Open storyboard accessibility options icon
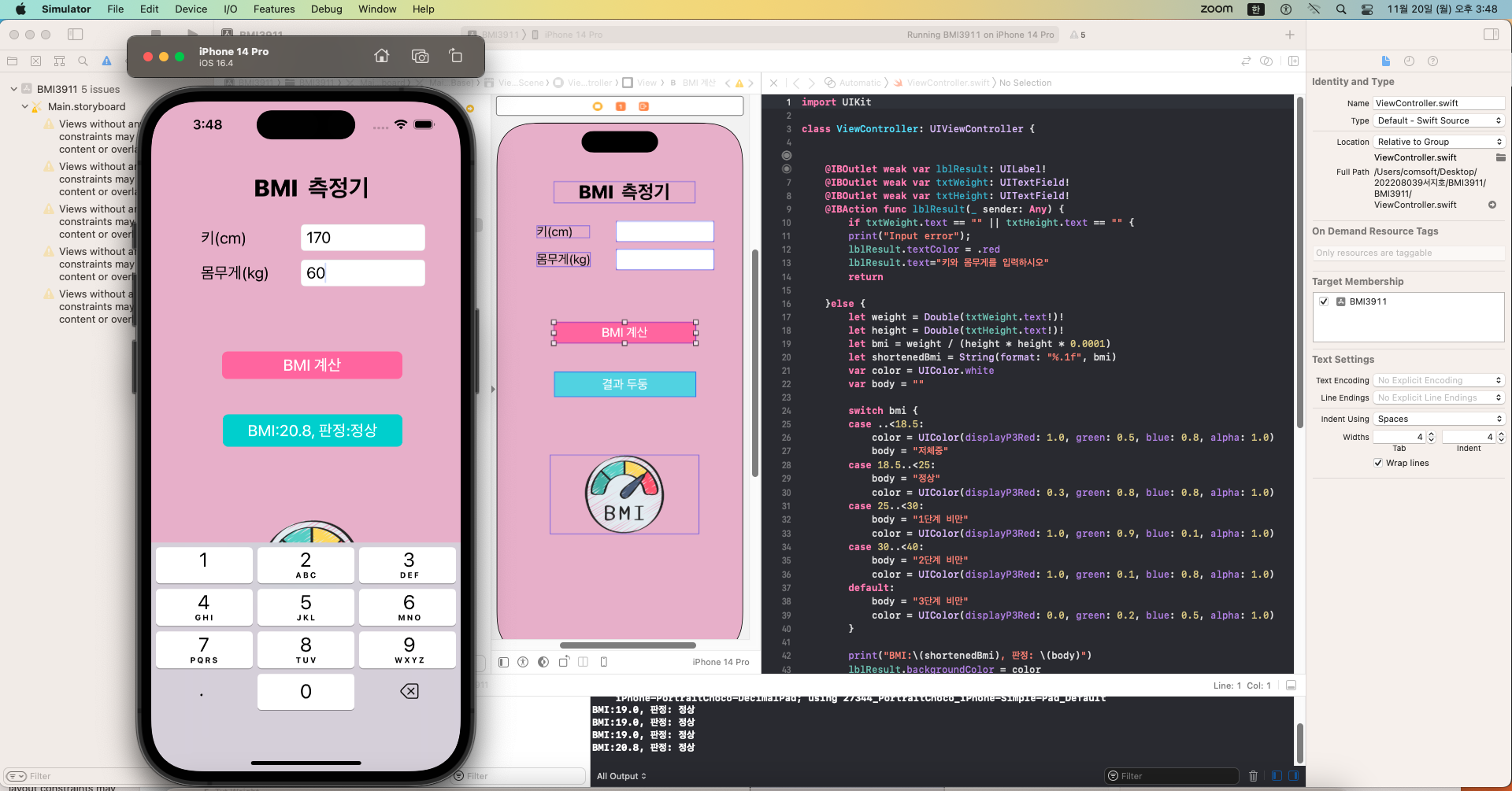 coord(523,662)
